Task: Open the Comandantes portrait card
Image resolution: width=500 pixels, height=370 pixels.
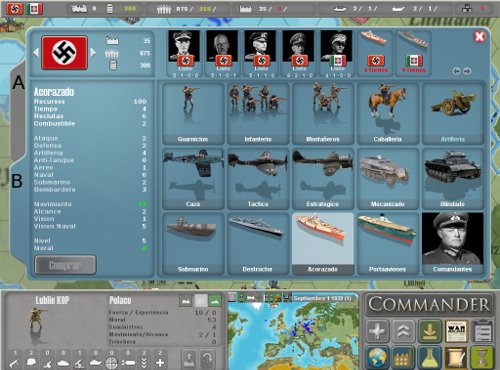Action: (453, 244)
